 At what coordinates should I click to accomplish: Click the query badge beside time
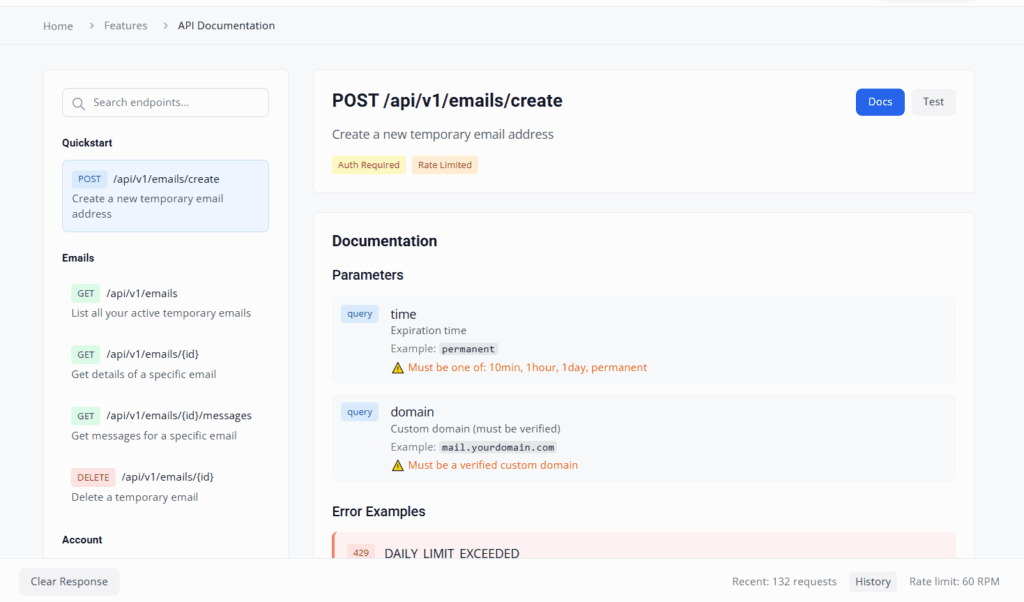[359, 314]
